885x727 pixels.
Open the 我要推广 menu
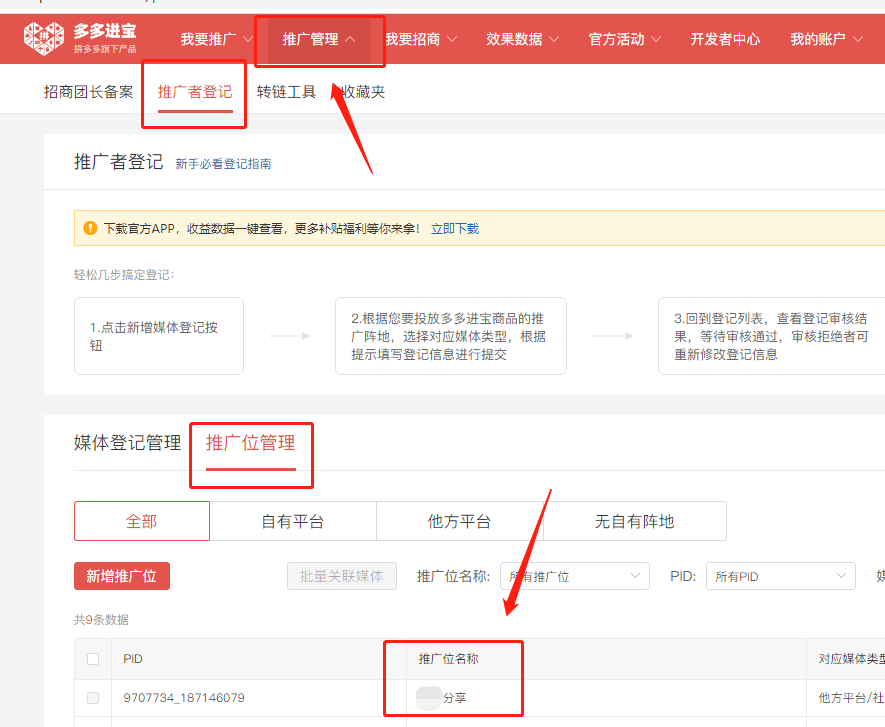208,39
